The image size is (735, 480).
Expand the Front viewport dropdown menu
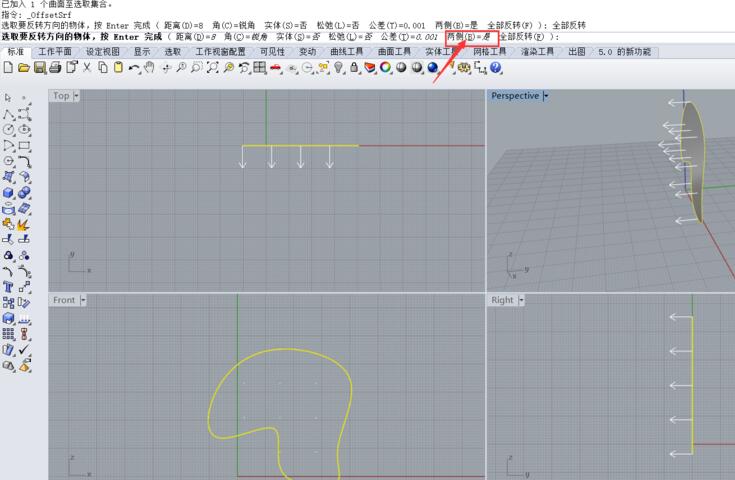click(83, 300)
